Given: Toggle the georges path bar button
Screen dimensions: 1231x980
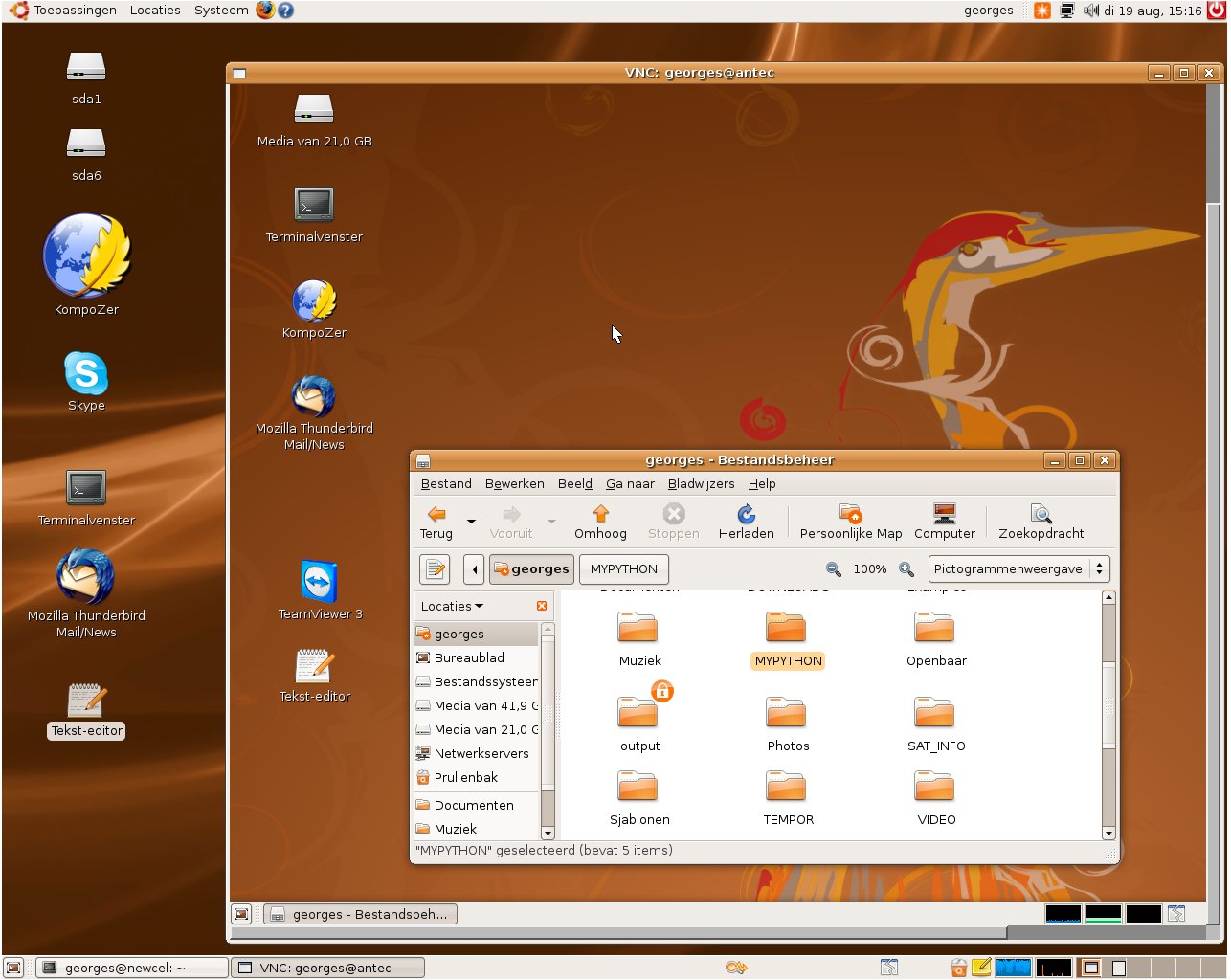Looking at the screenshot, I should (x=531, y=569).
